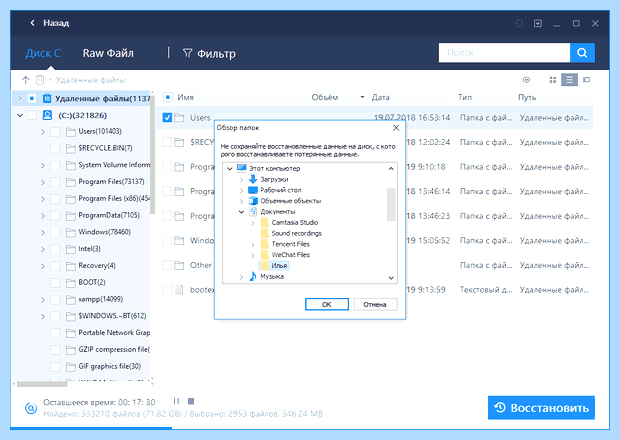The image size is (620, 440).
Task: Click the up-arrow navigation icon in breadcrumb
Action: 26,80
